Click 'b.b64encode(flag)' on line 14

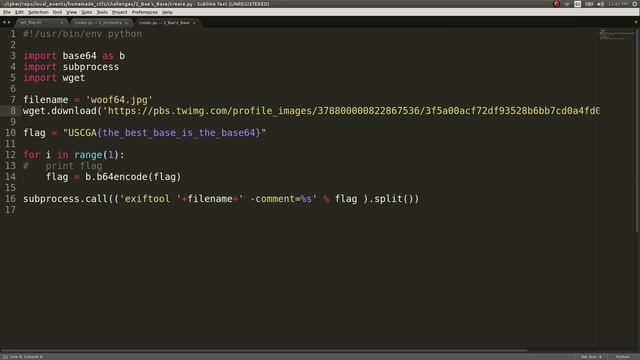click(133, 177)
